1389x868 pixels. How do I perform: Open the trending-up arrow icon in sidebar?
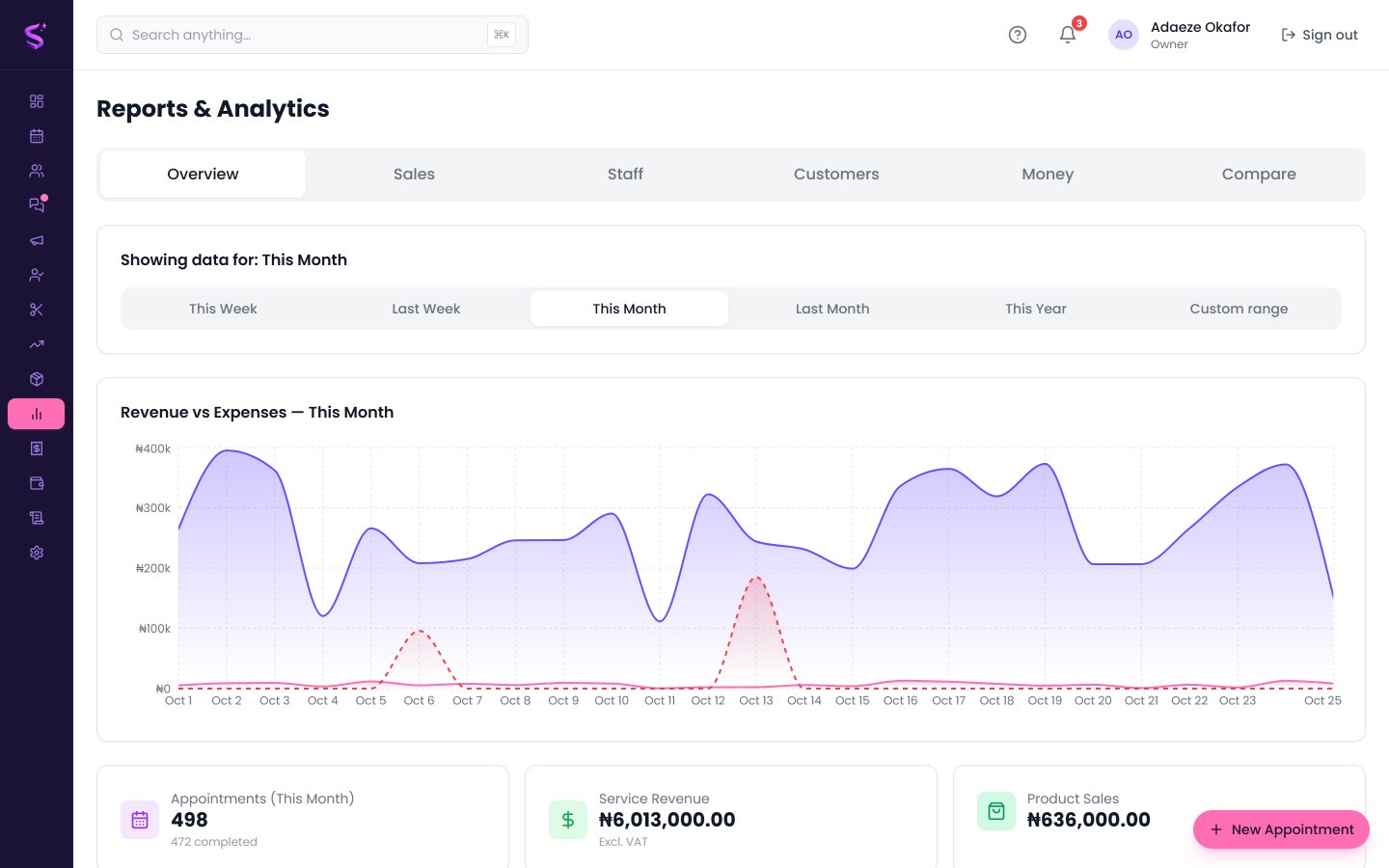tap(37, 344)
